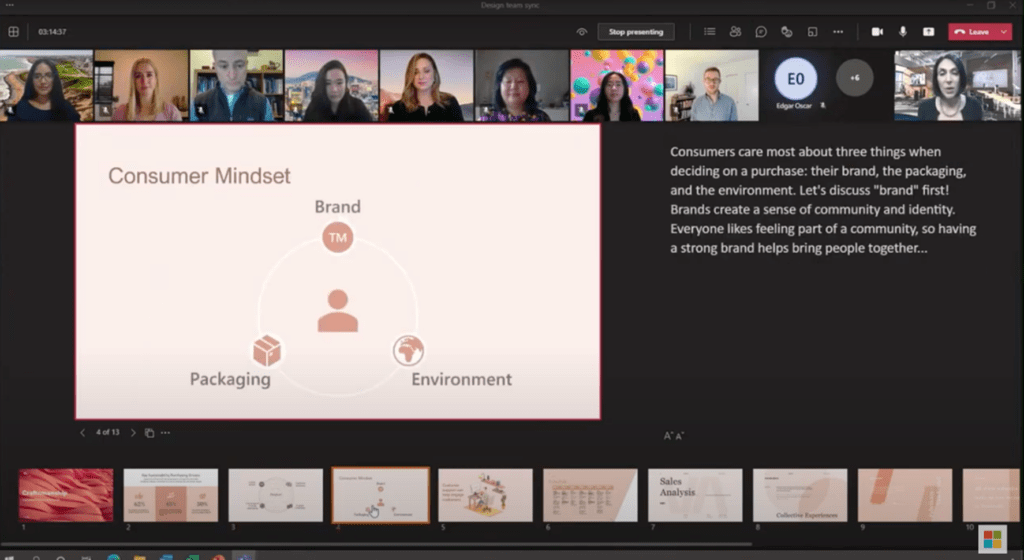Open the rooms icon in meeting toolbar

(x=812, y=32)
